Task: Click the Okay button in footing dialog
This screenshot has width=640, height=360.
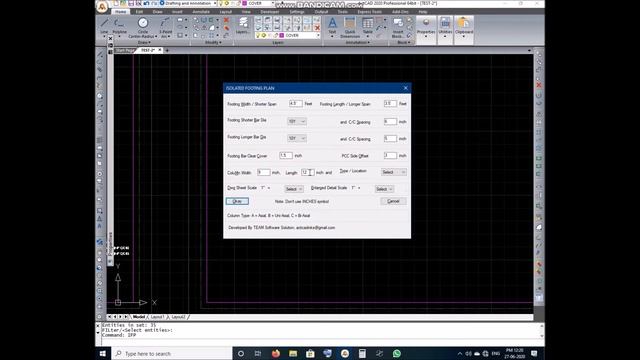Action: pos(237,201)
